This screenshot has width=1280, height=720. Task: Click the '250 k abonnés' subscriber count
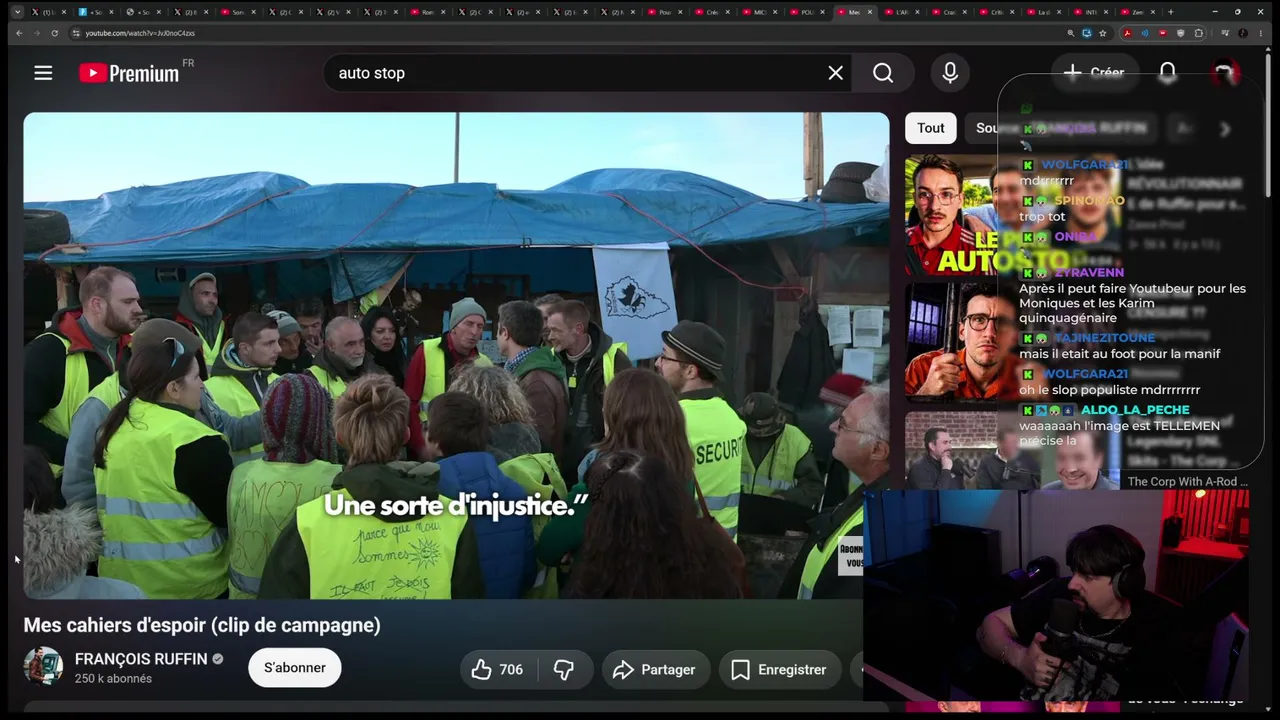[x=113, y=679]
